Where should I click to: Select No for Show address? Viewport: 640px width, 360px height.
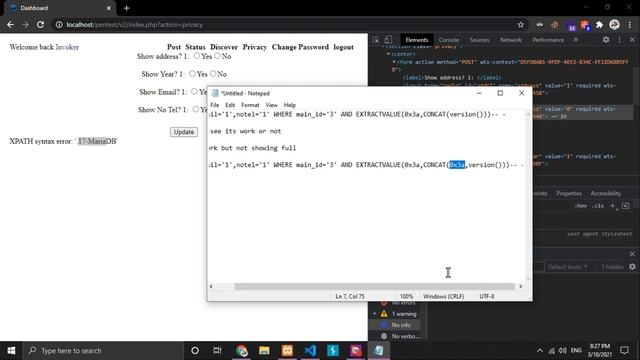[x=217, y=56]
